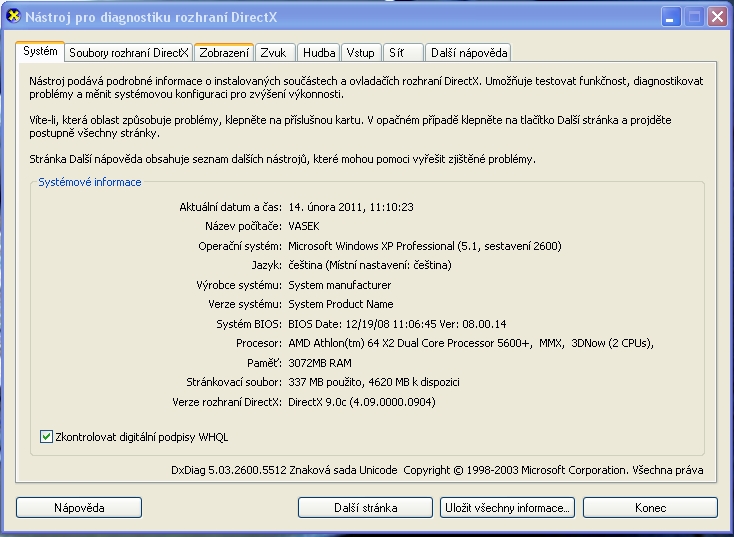Click the Jazyk label

(x=267, y=265)
